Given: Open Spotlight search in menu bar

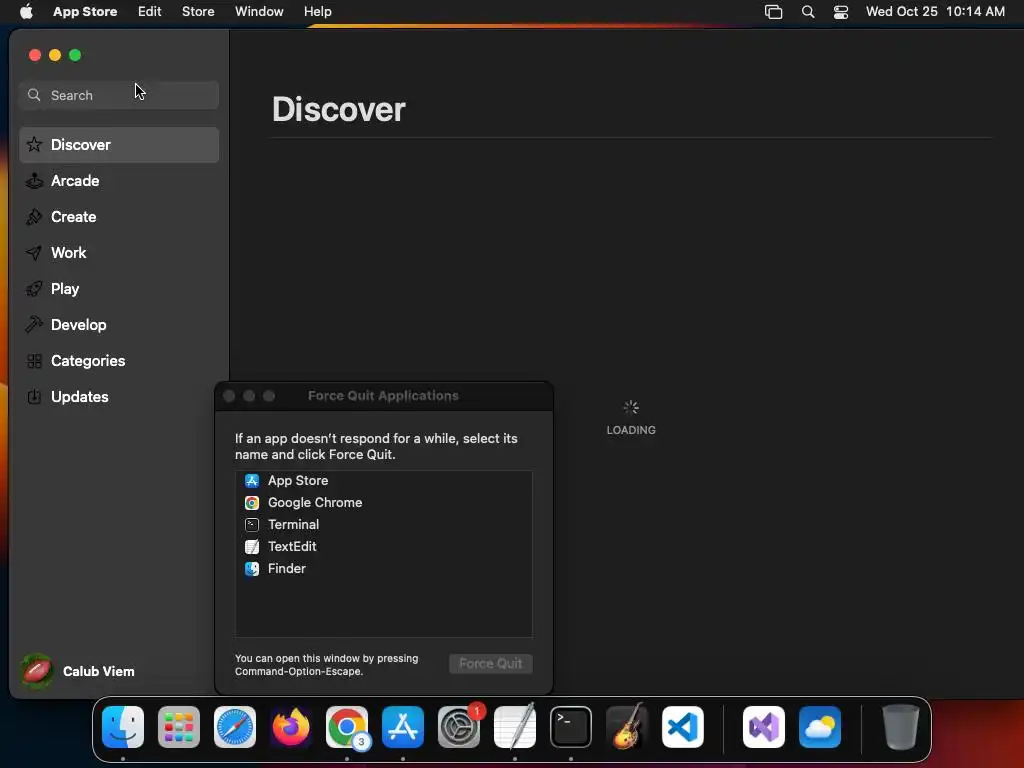Looking at the screenshot, I should point(808,12).
